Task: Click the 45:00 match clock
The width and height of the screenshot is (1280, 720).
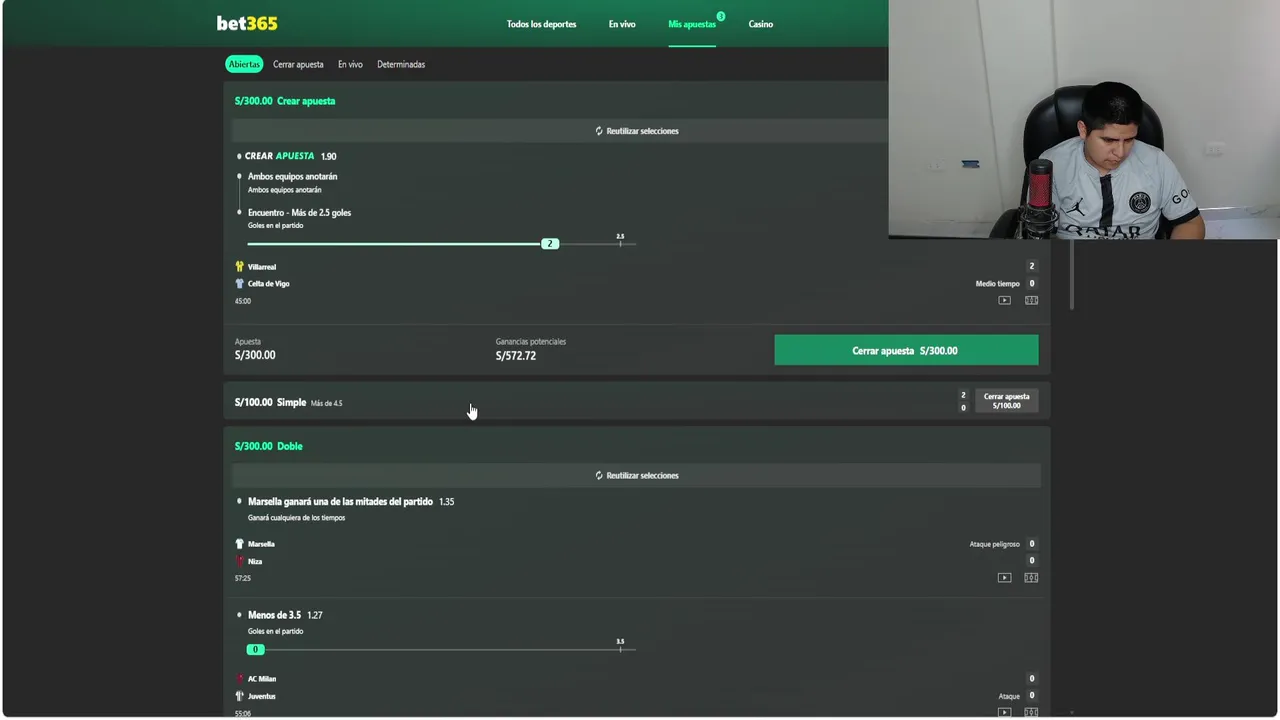Action: [x=243, y=301]
